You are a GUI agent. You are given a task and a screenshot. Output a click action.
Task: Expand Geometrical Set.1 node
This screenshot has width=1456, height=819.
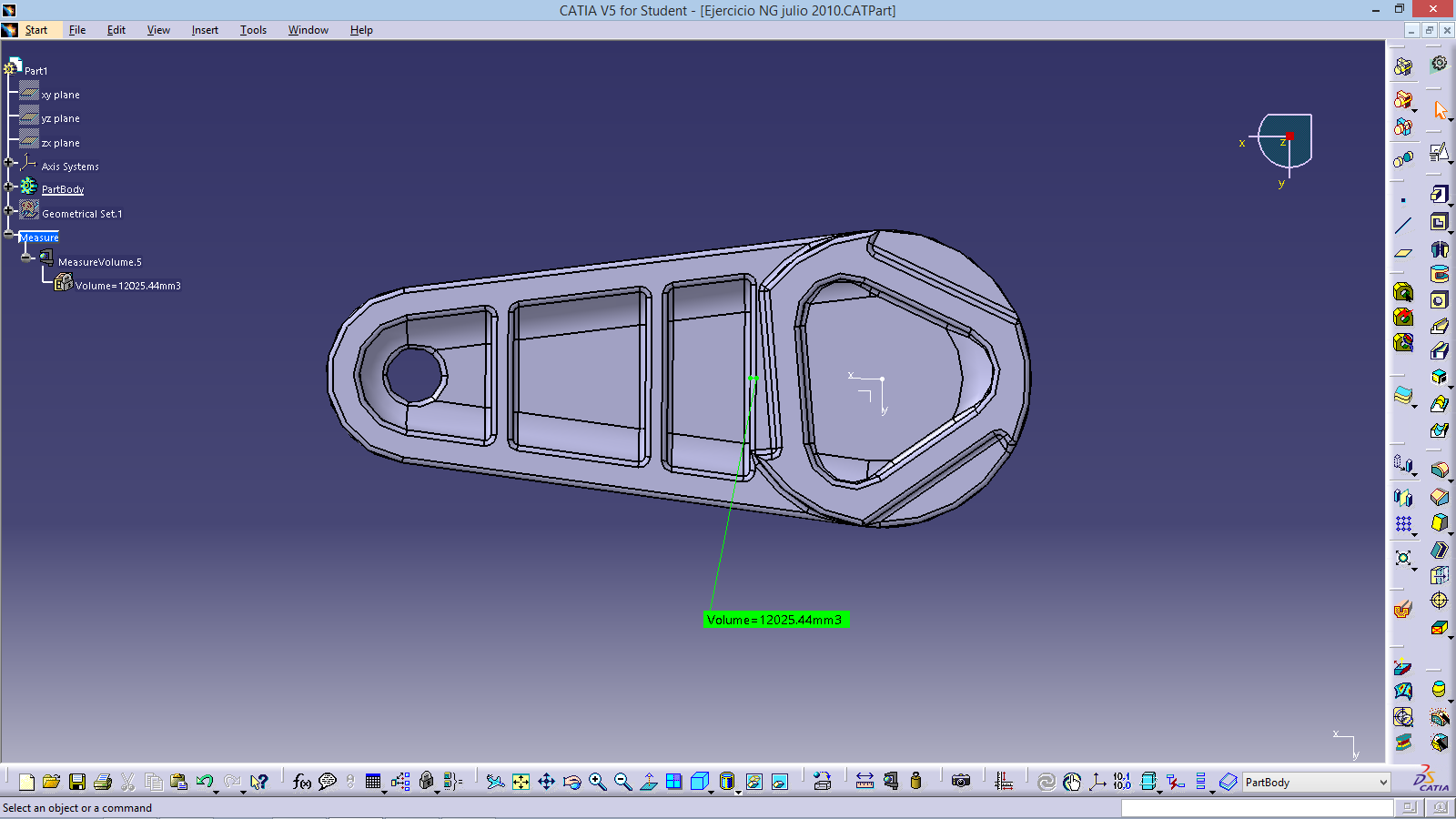[x=9, y=210]
